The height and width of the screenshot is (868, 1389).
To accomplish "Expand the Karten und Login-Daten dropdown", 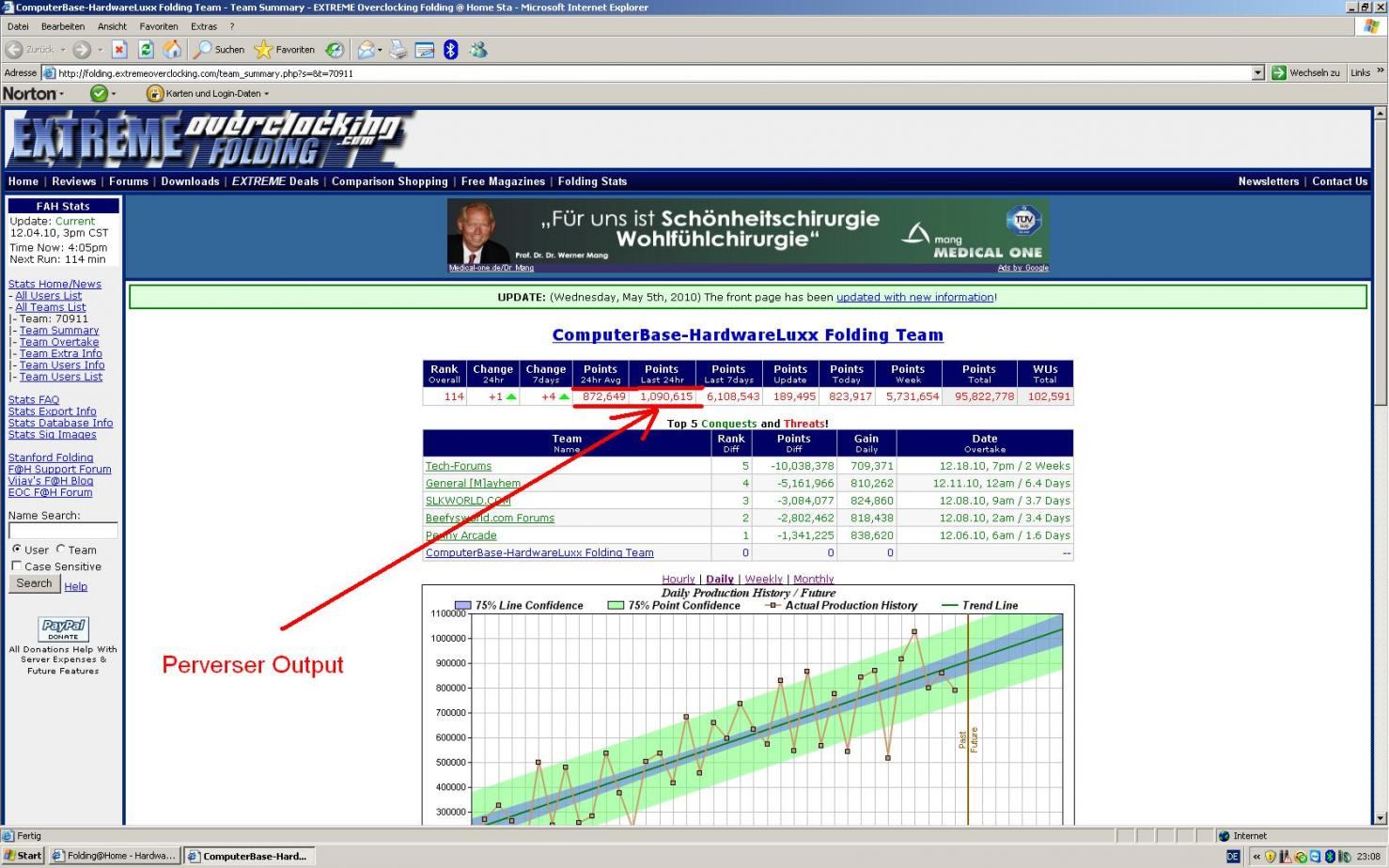I will coord(266,93).
